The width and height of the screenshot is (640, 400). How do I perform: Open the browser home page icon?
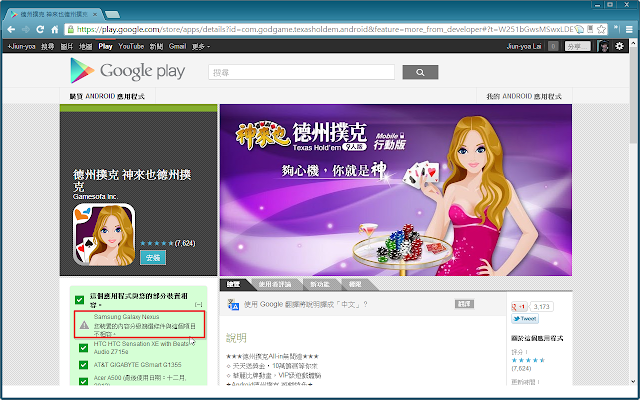click(x=55, y=29)
